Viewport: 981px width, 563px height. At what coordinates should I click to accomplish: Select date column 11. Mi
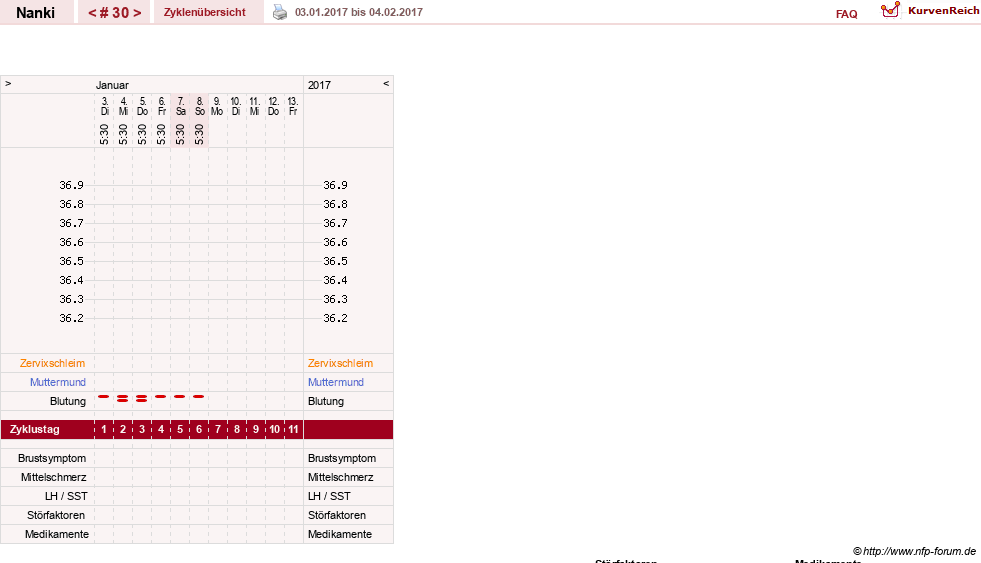[x=255, y=106]
